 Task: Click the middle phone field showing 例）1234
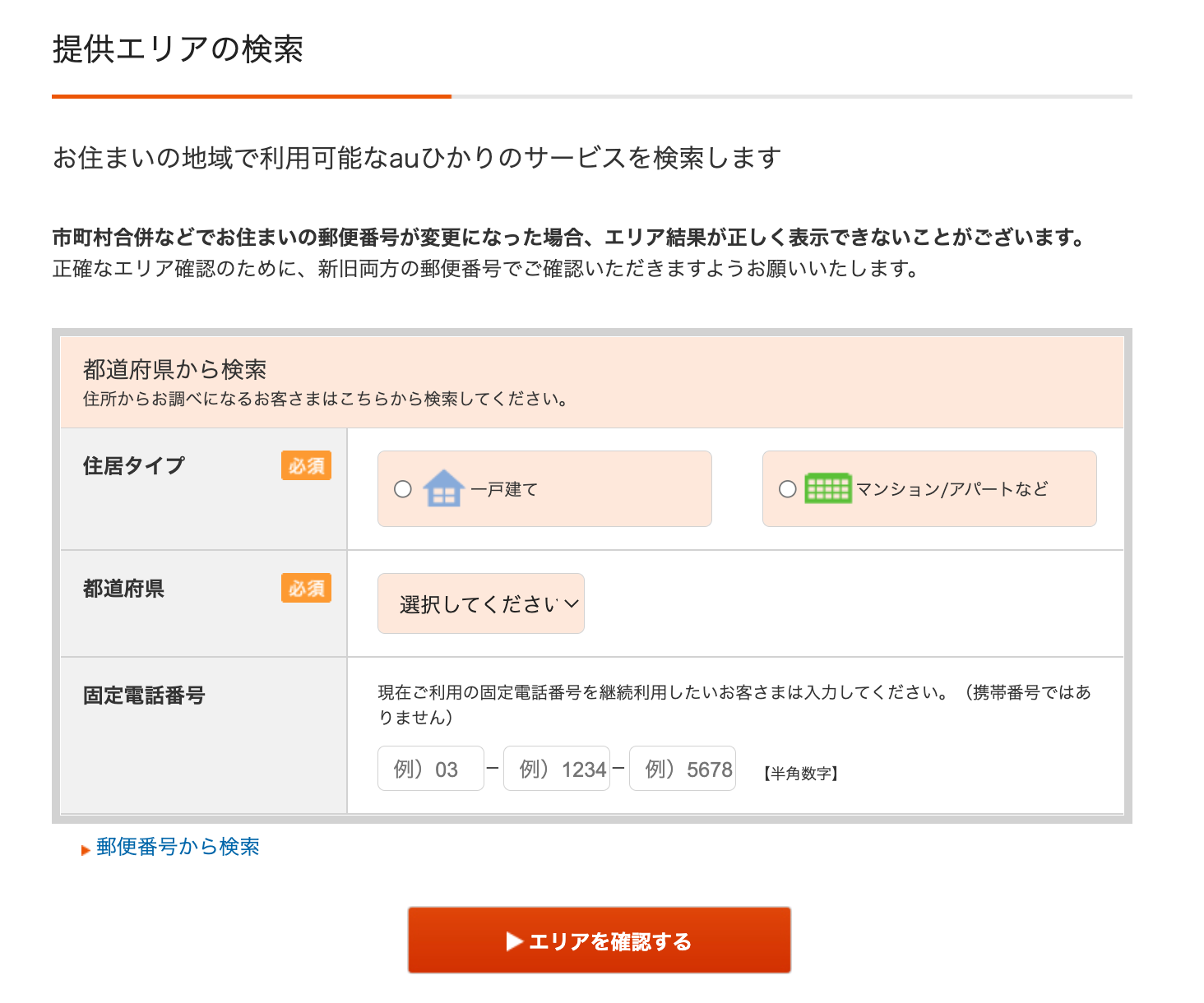click(557, 768)
